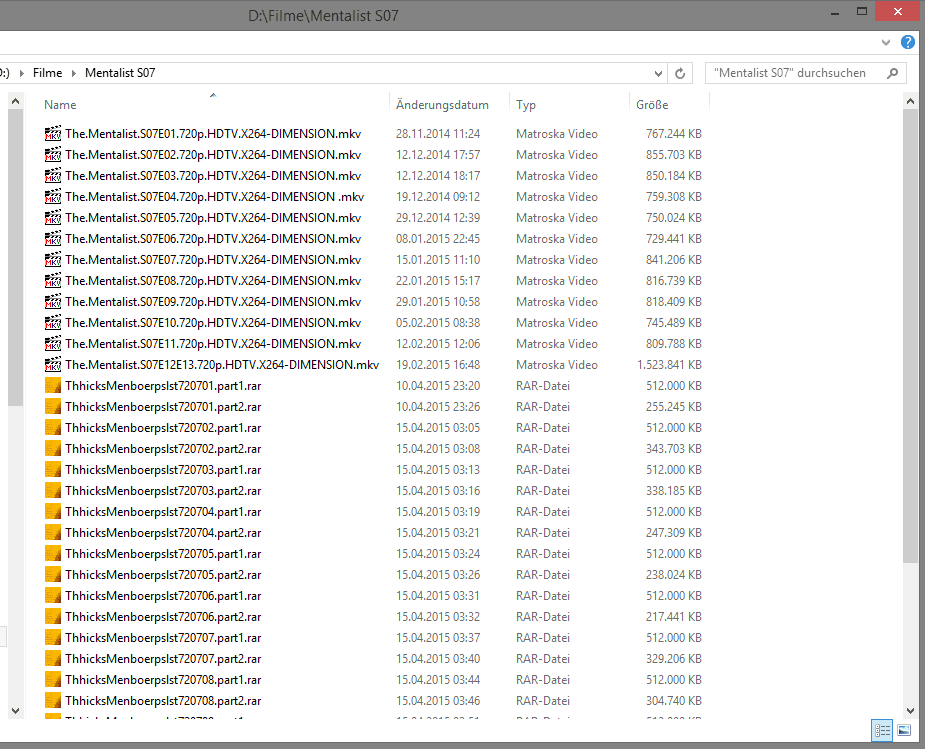The height and width of the screenshot is (749, 925).
Task: Expand the breadcrumb arrow before Filme
Action: 22,73
